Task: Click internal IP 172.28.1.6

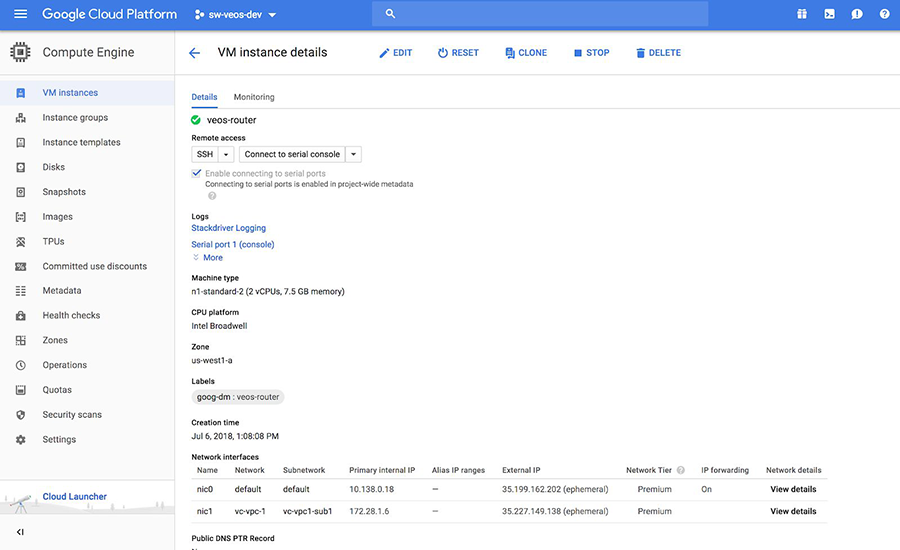Action: (x=369, y=511)
